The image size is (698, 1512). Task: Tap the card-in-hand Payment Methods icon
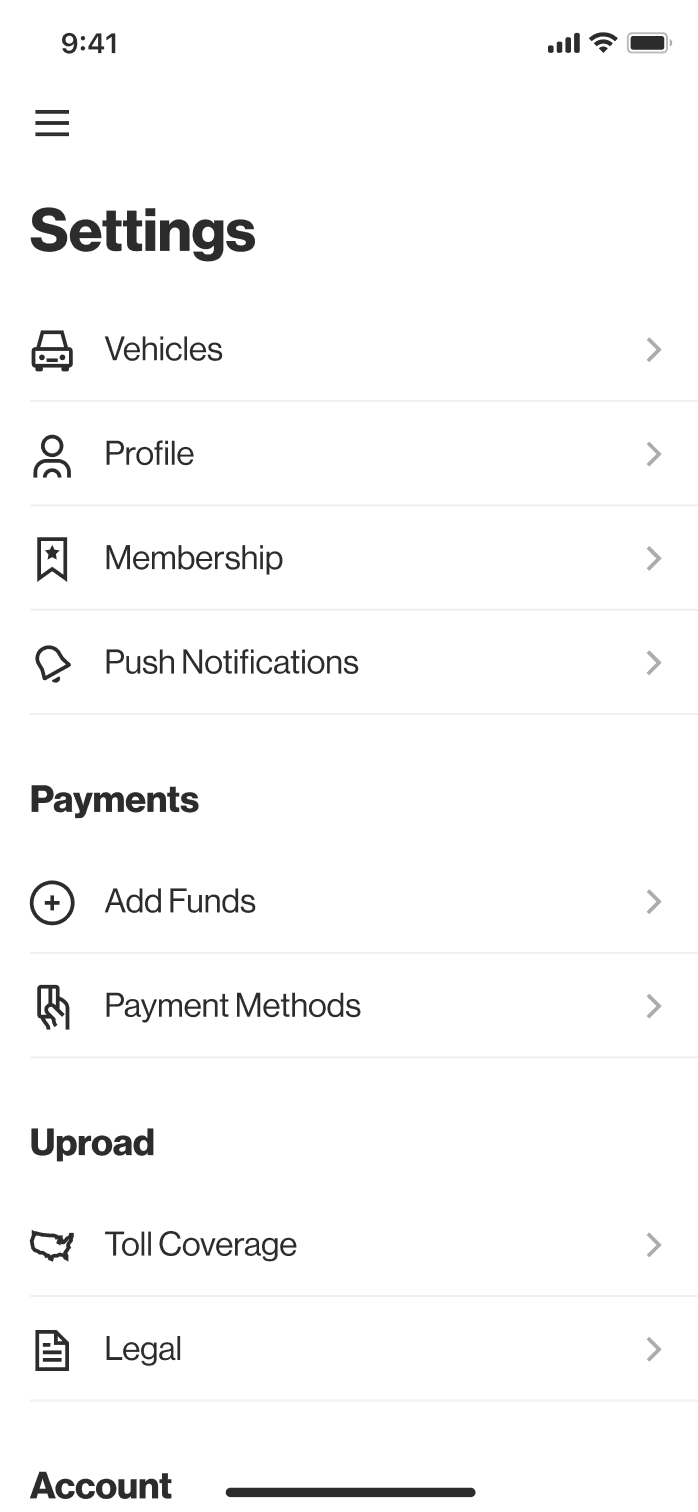point(52,1006)
